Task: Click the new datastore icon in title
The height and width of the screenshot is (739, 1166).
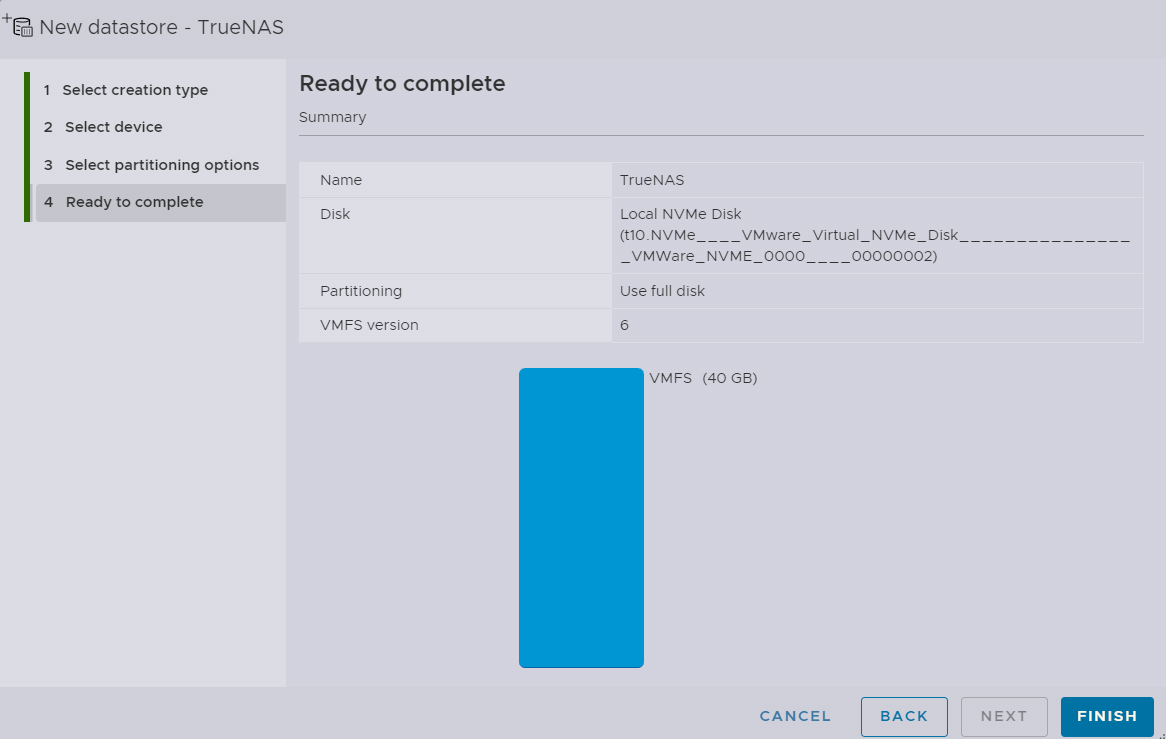Action: click(18, 26)
